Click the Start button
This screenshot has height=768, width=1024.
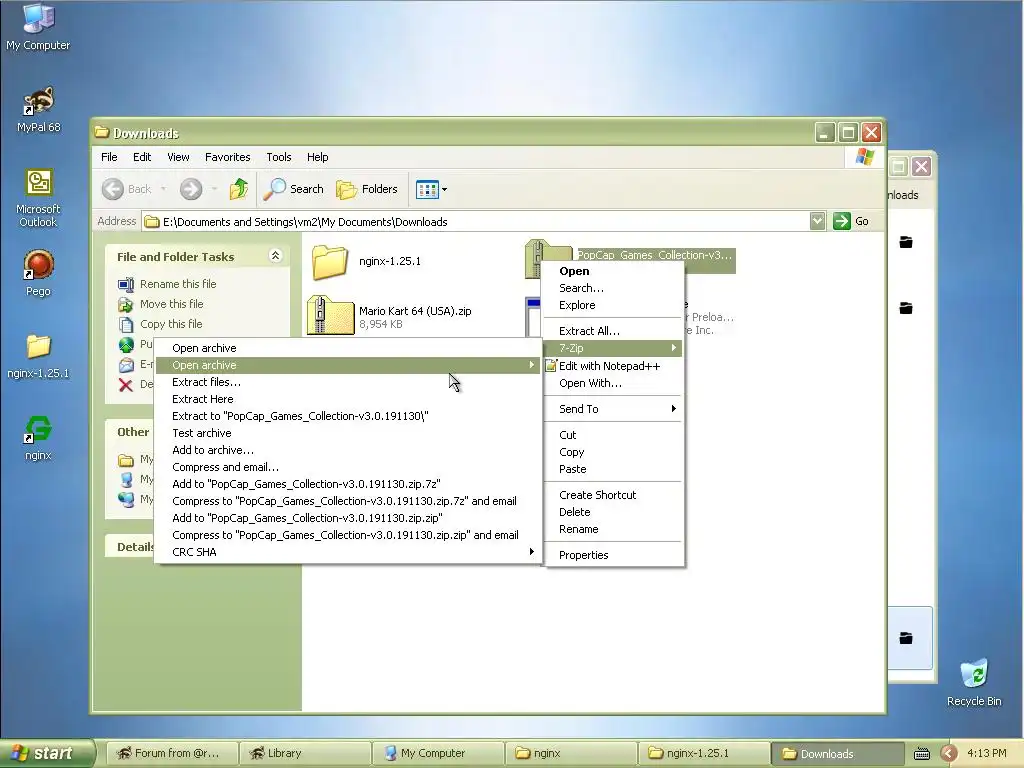tap(46, 753)
